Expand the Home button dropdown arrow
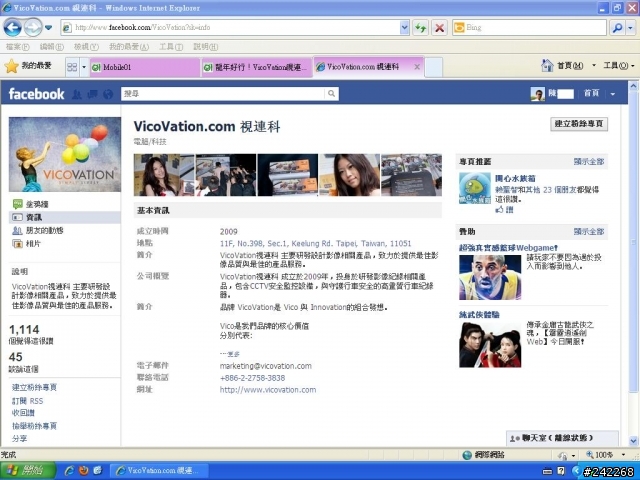The image size is (640, 480). [x=593, y=65]
